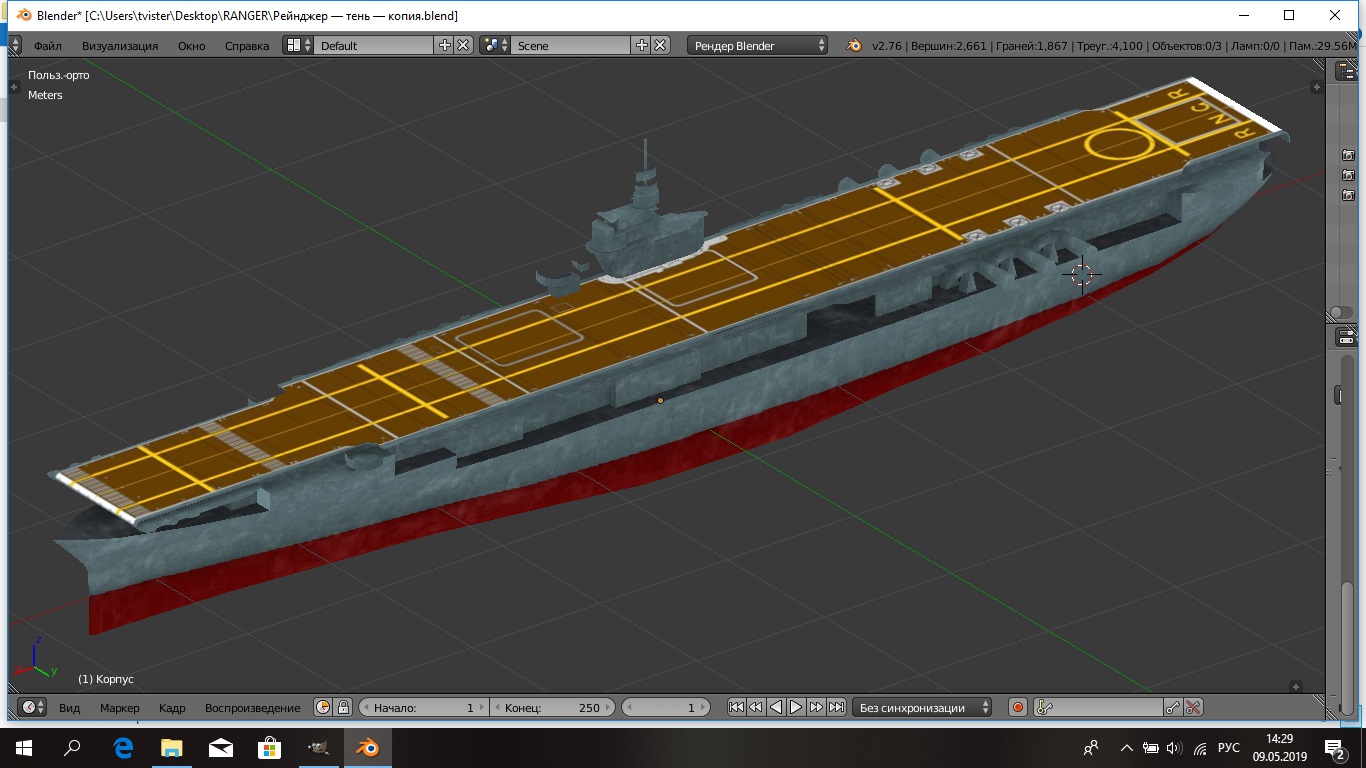Screen dimensions: 1366x768
Task: Toggle the preview range clock icon
Action: (323, 707)
